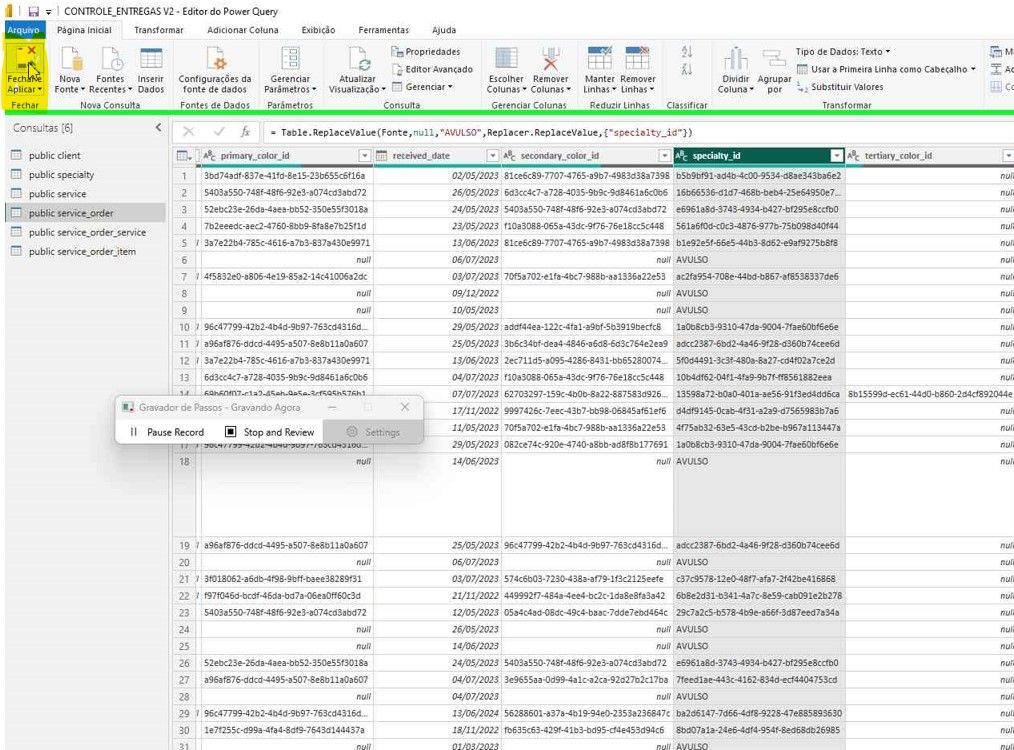Open primary_color_id filter dropdown

pos(365,156)
